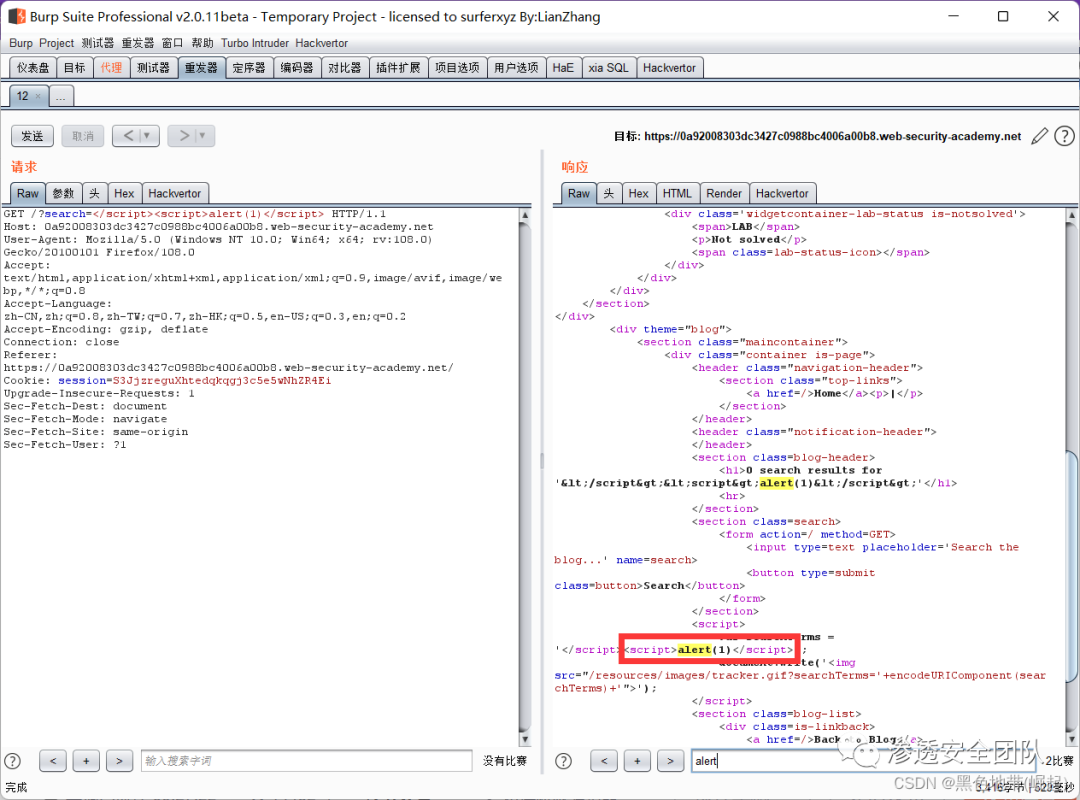Open the back history dropdown arrow

click(147, 136)
